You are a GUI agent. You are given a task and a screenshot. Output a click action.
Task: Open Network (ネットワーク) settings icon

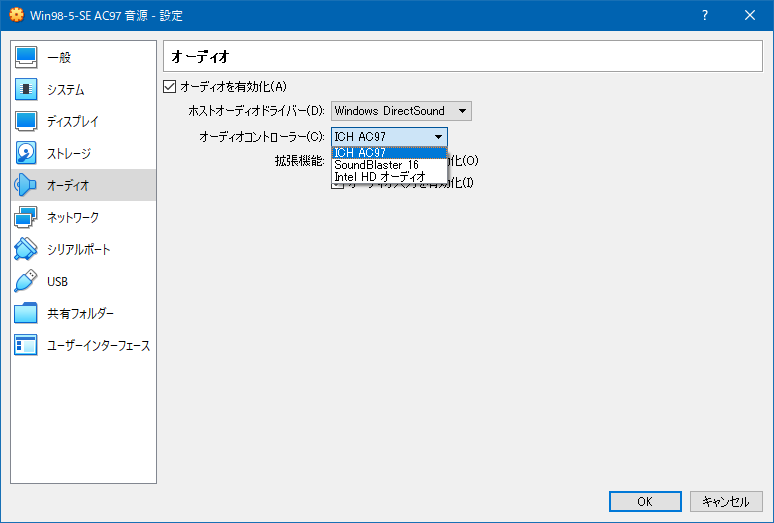click(x=26, y=217)
